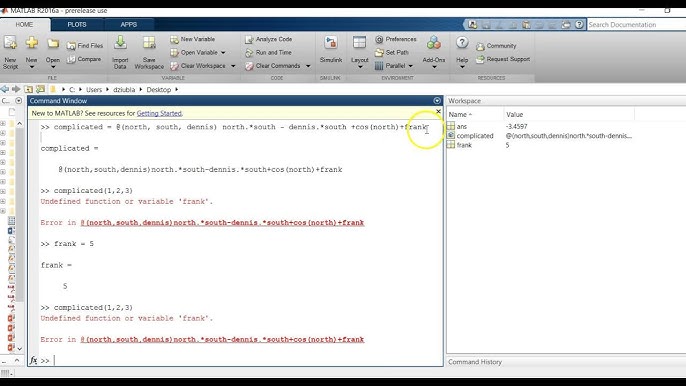This screenshot has width=686, height=386.
Task: Click the Import Data icon
Action: pos(120,43)
